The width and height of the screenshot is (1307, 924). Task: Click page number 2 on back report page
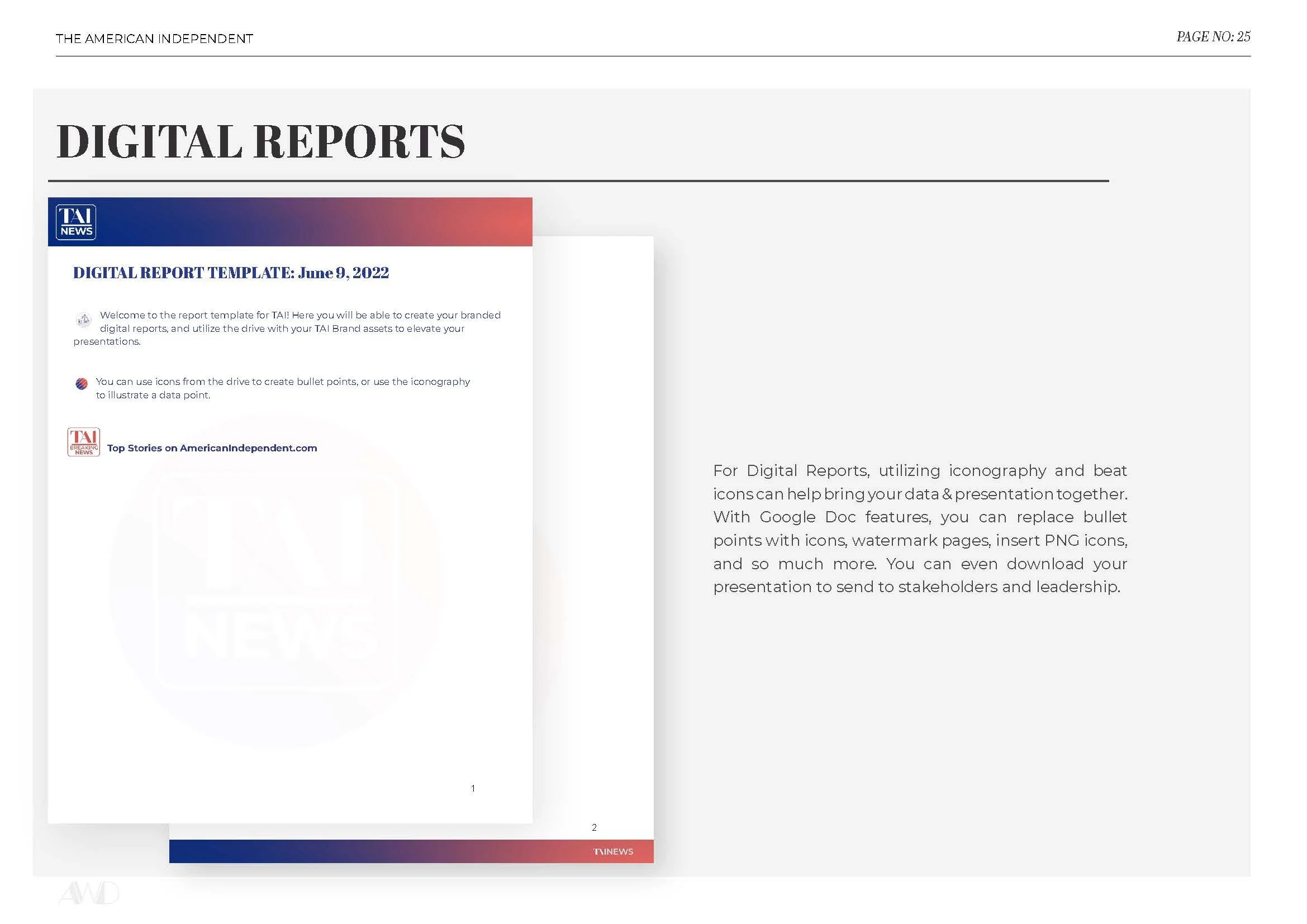[x=594, y=827]
